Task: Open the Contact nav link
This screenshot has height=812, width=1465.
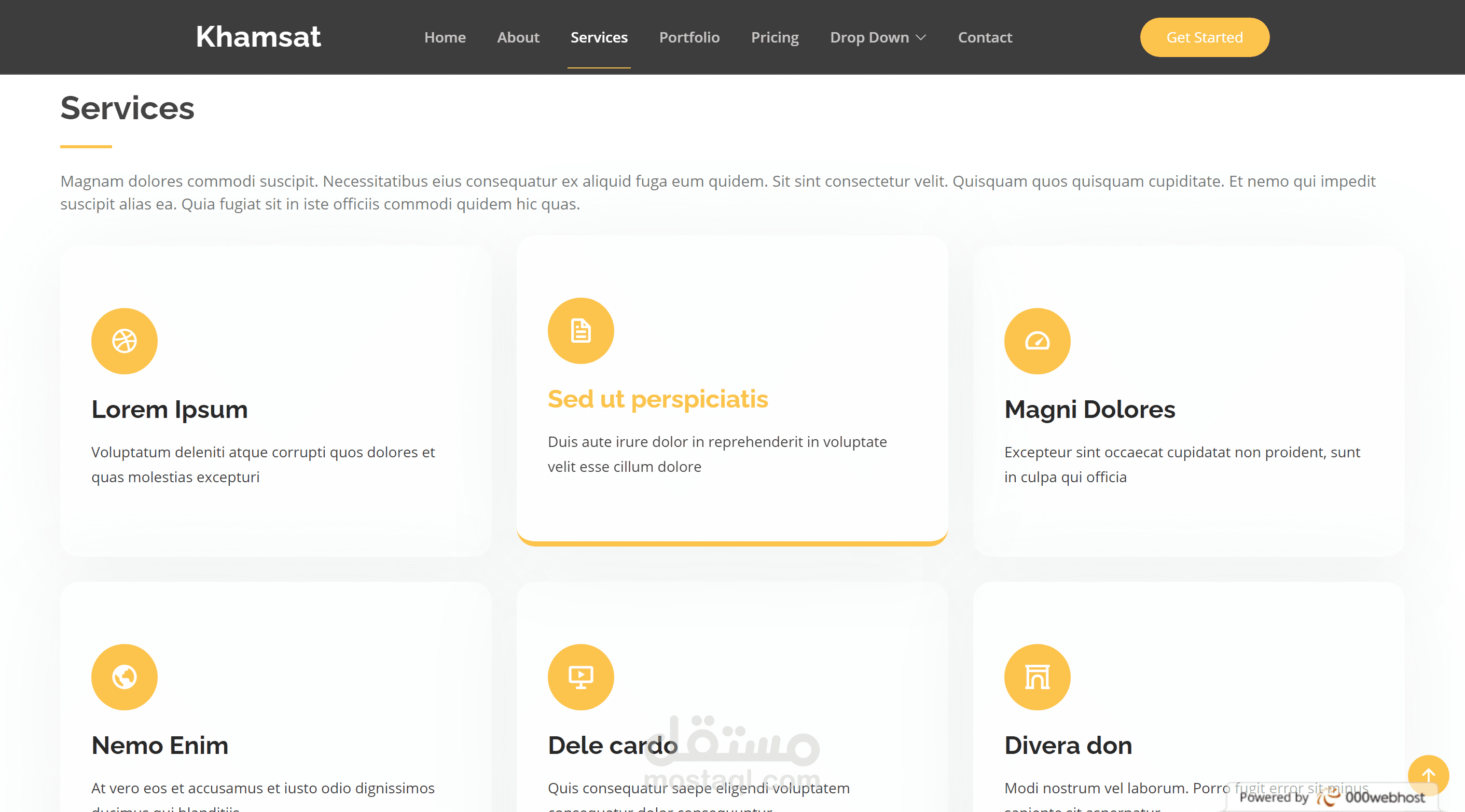Action: point(985,37)
